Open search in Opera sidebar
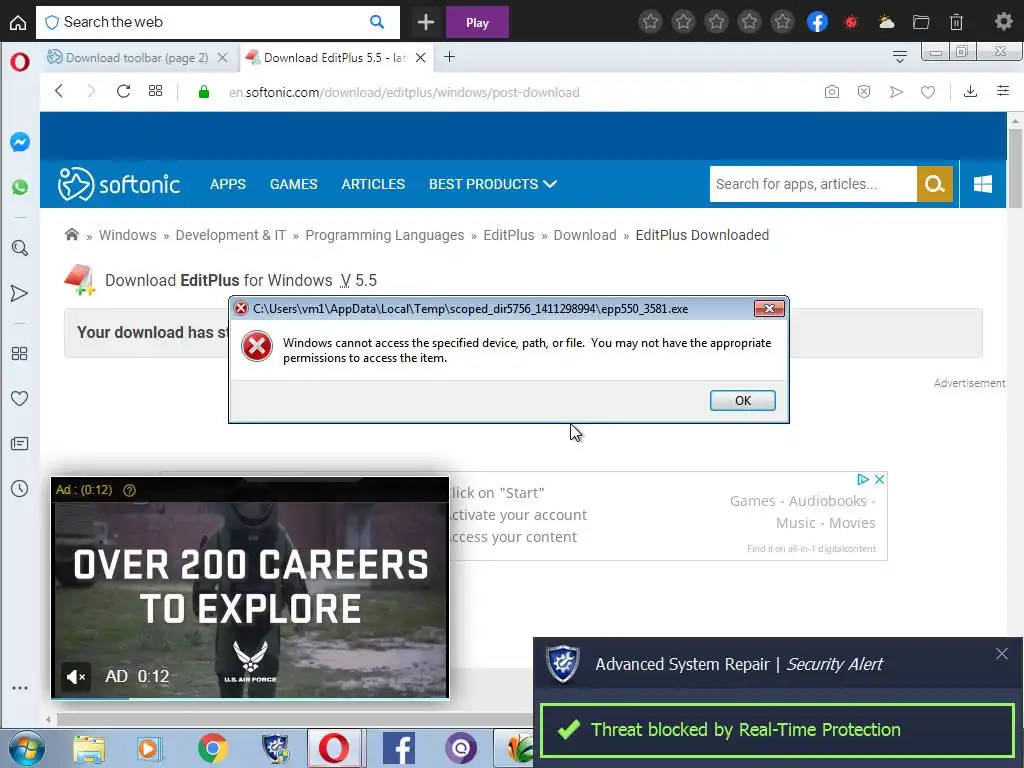 20,248
